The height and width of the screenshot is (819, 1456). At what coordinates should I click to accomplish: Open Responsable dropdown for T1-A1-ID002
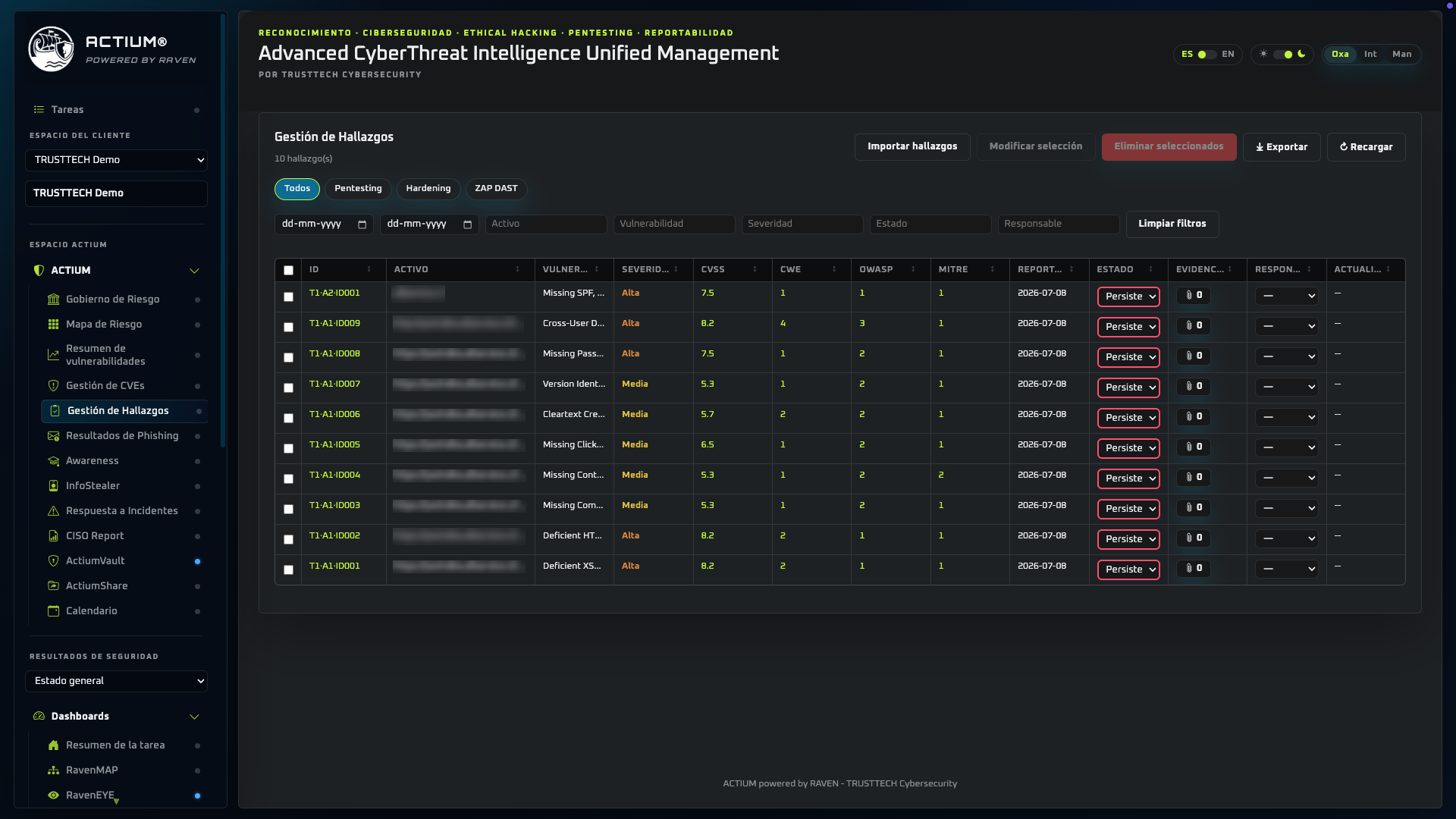(x=1286, y=539)
